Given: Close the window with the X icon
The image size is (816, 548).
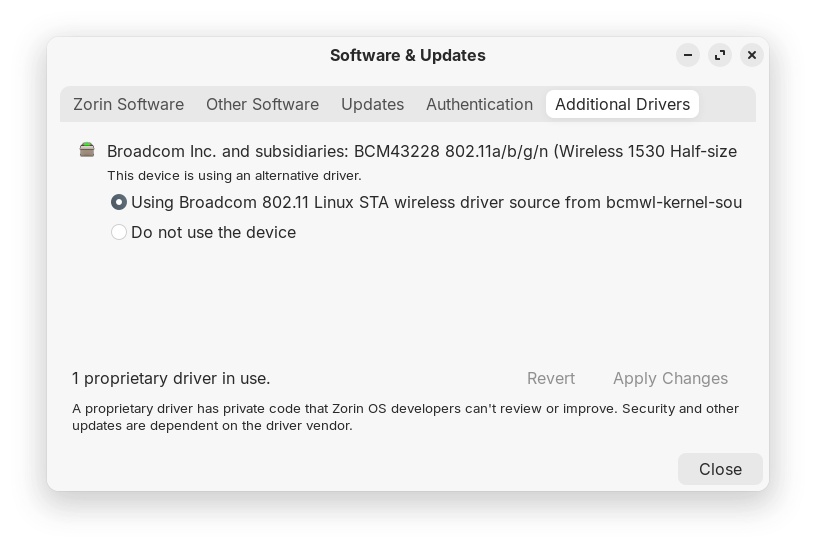Looking at the screenshot, I should click(752, 56).
